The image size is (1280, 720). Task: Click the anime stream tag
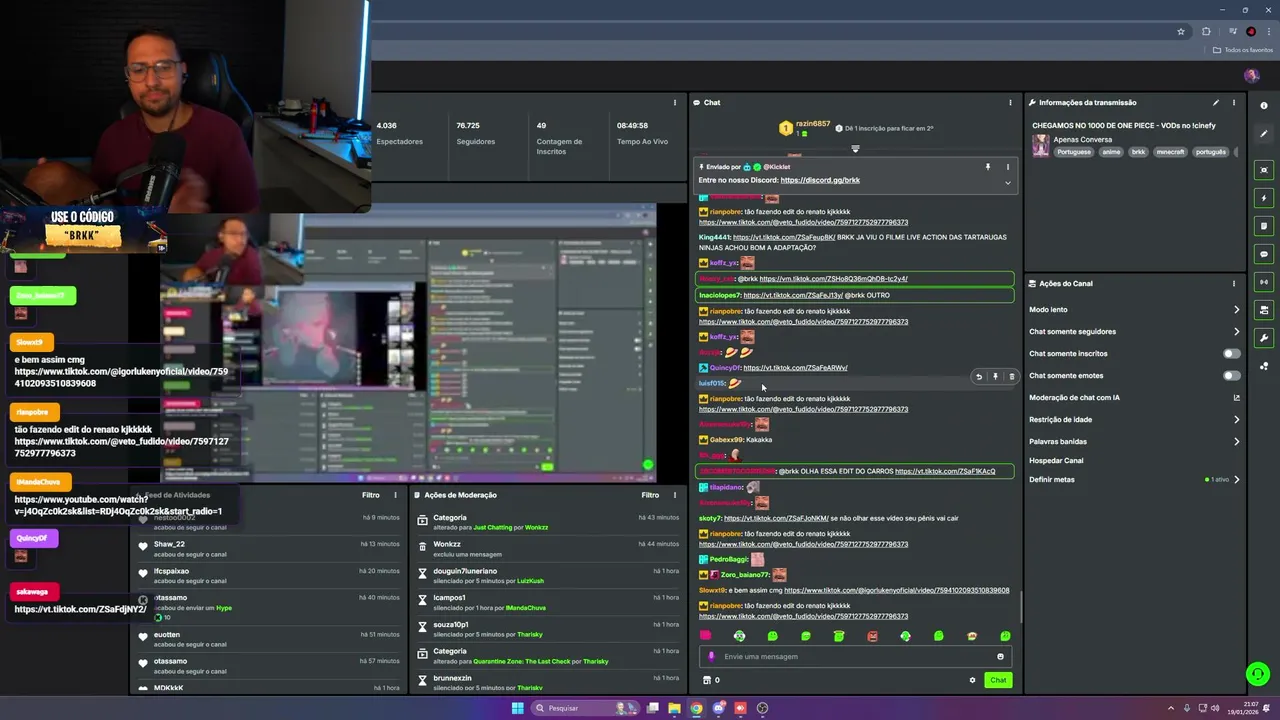(x=1111, y=152)
